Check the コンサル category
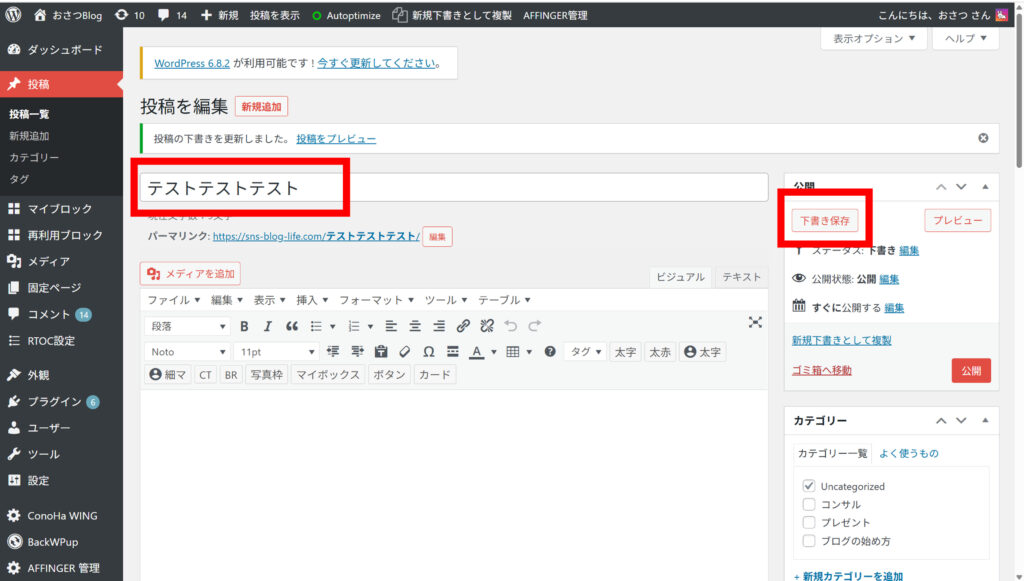1024x581 pixels. pyautogui.click(x=808, y=504)
